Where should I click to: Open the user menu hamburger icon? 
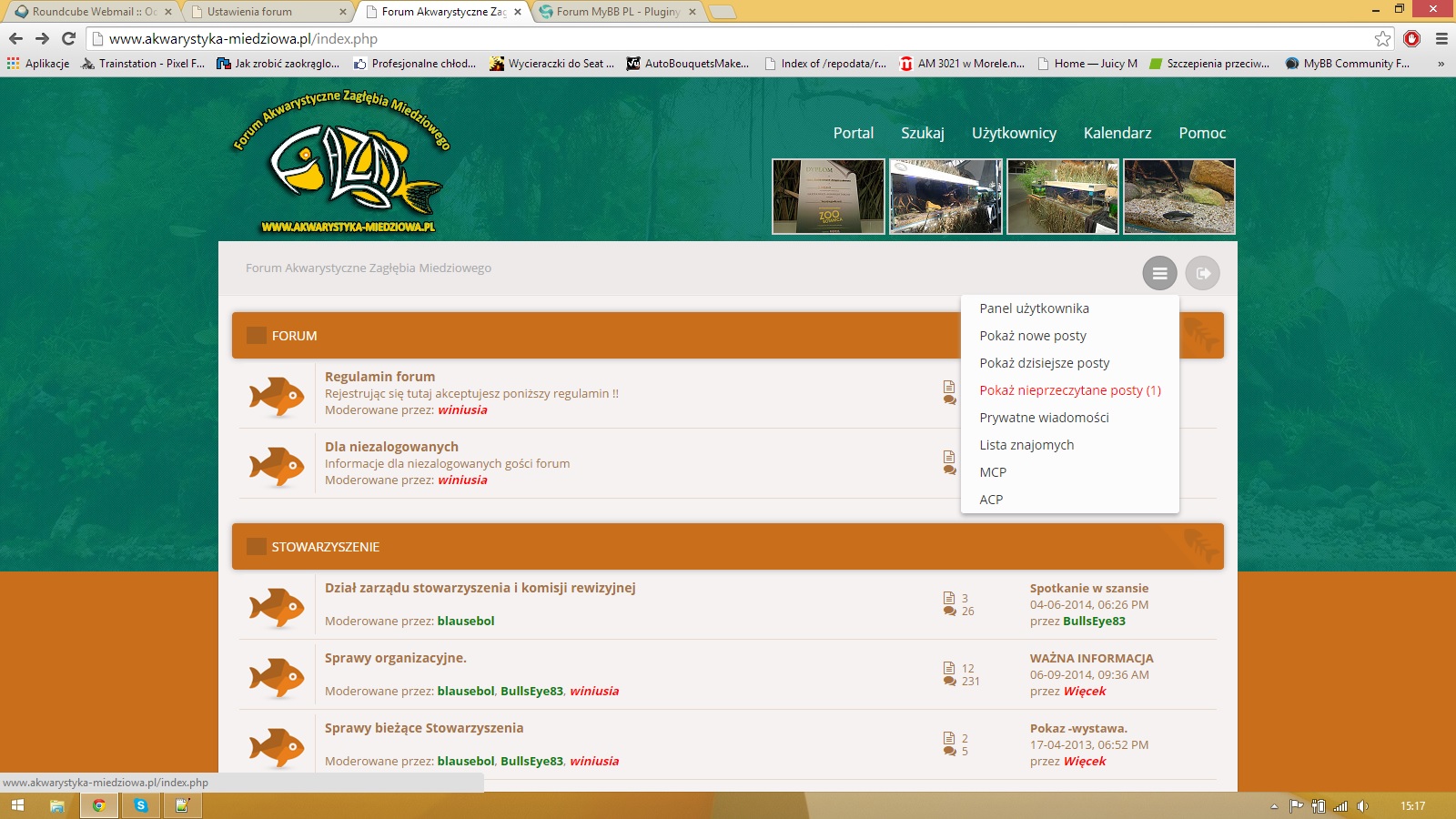(x=1159, y=273)
